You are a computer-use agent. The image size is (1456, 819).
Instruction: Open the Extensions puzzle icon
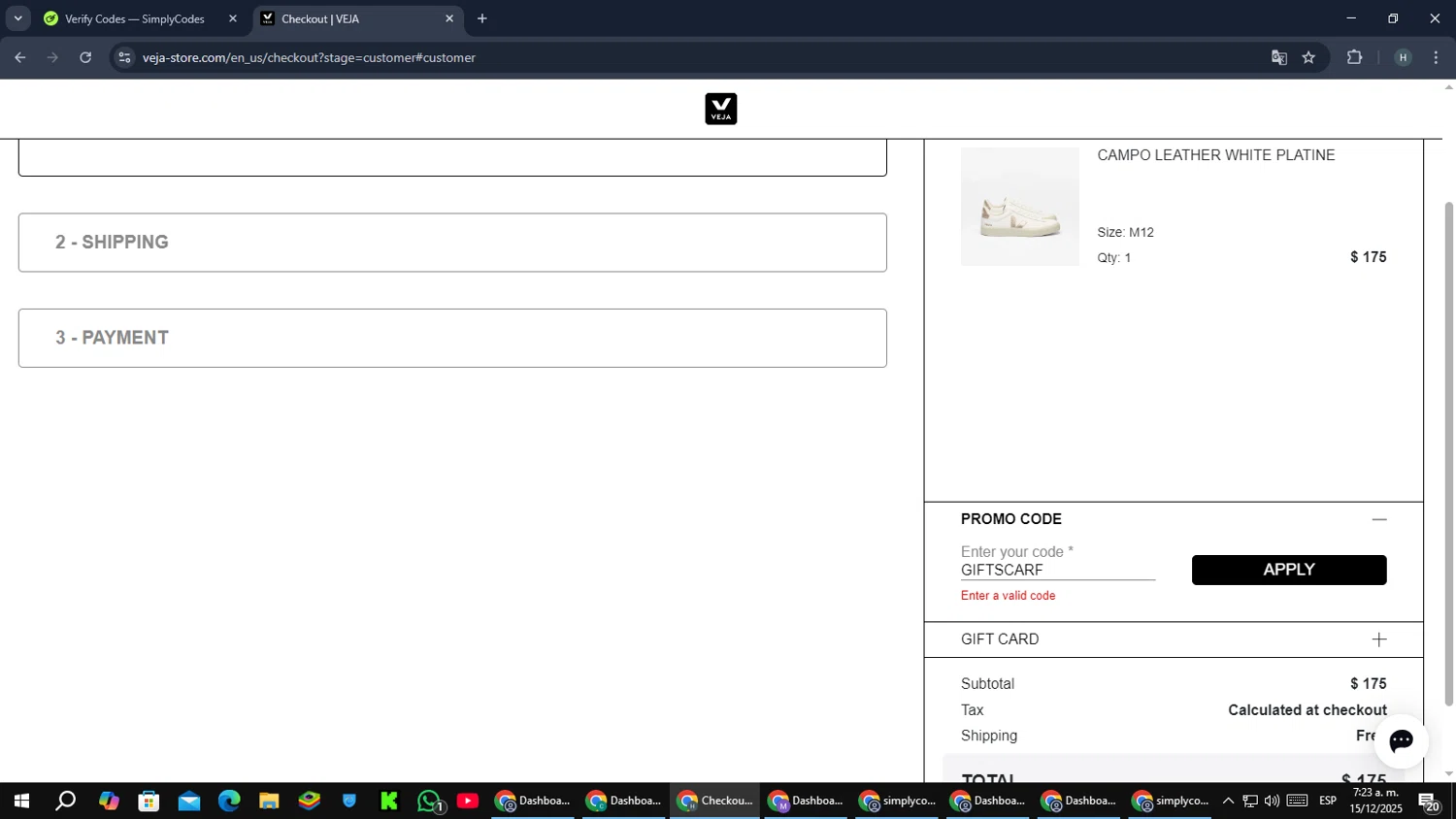tap(1354, 57)
